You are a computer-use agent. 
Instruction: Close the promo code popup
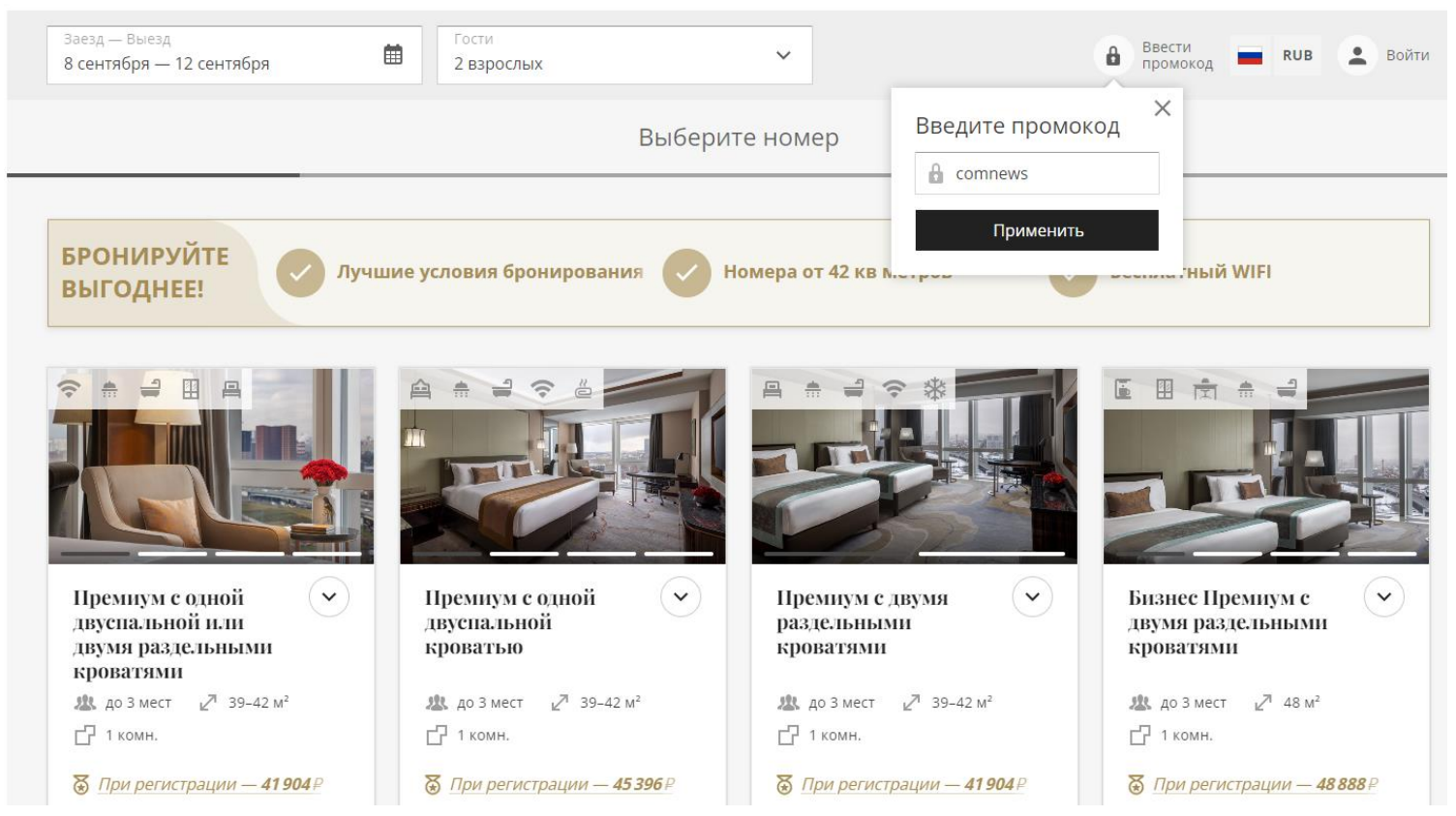[1162, 108]
